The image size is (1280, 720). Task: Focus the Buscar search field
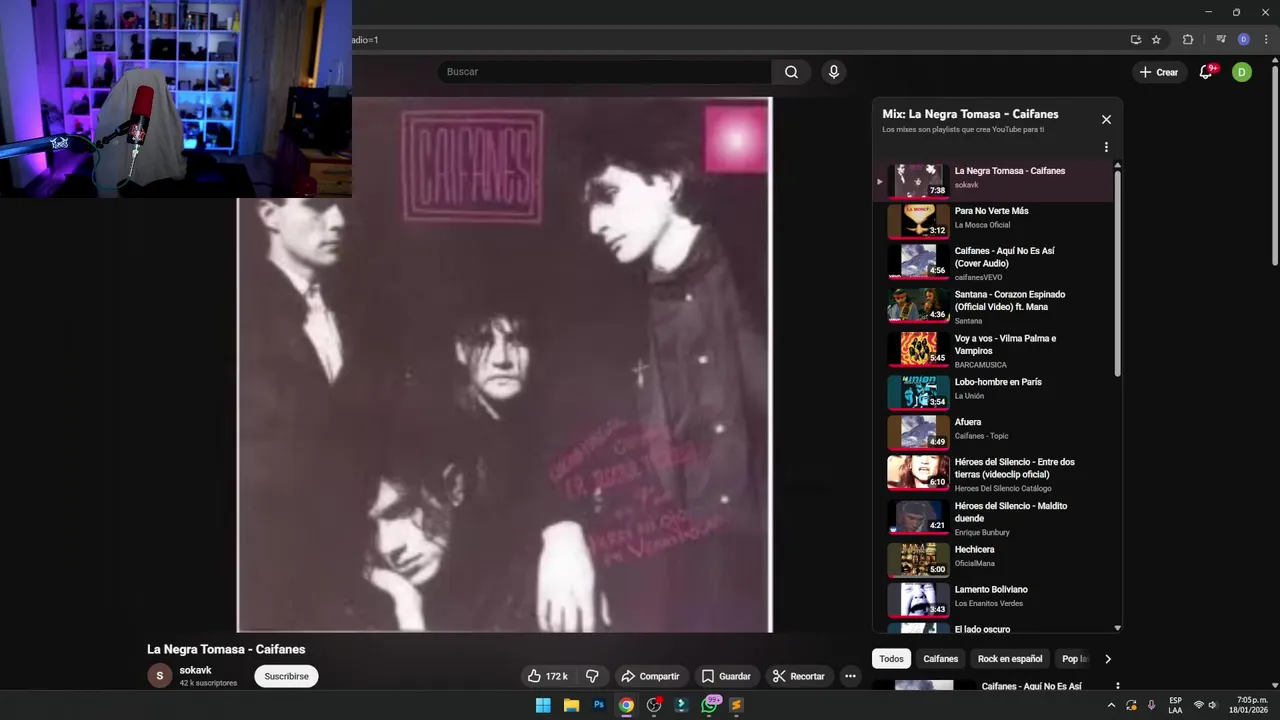click(x=604, y=72)
